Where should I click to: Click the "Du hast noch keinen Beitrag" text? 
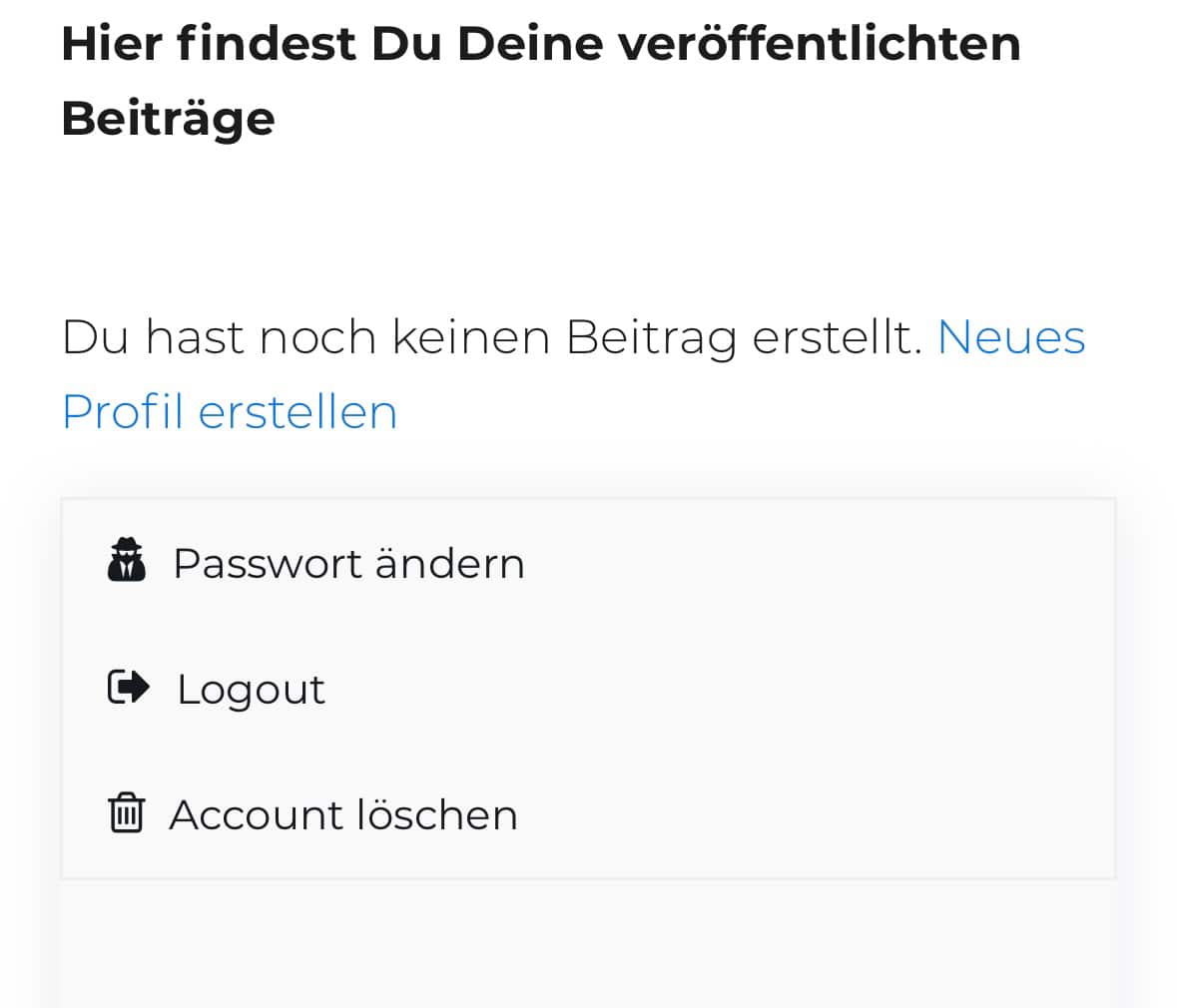(399, 337)
